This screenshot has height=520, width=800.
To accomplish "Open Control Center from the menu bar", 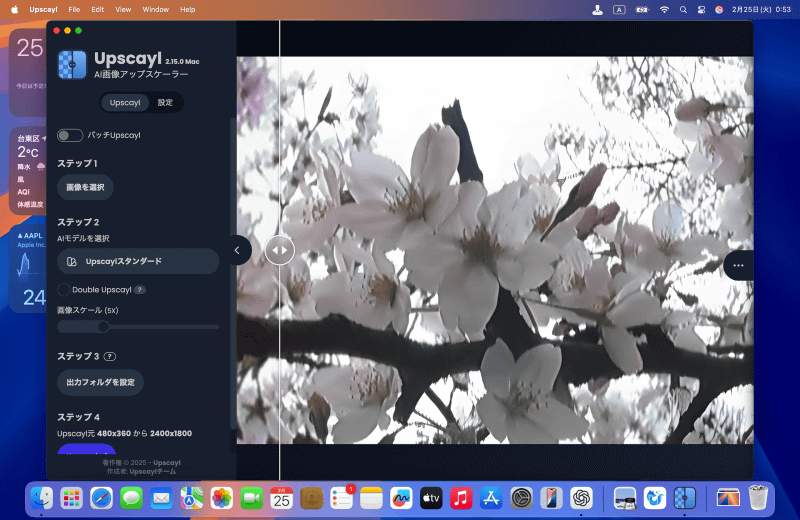I will coord(701,10).
